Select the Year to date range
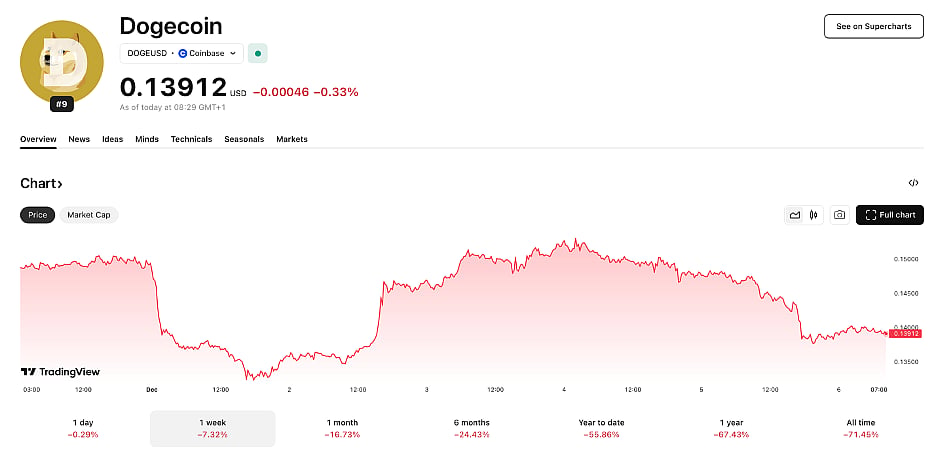 pos(601,428)
